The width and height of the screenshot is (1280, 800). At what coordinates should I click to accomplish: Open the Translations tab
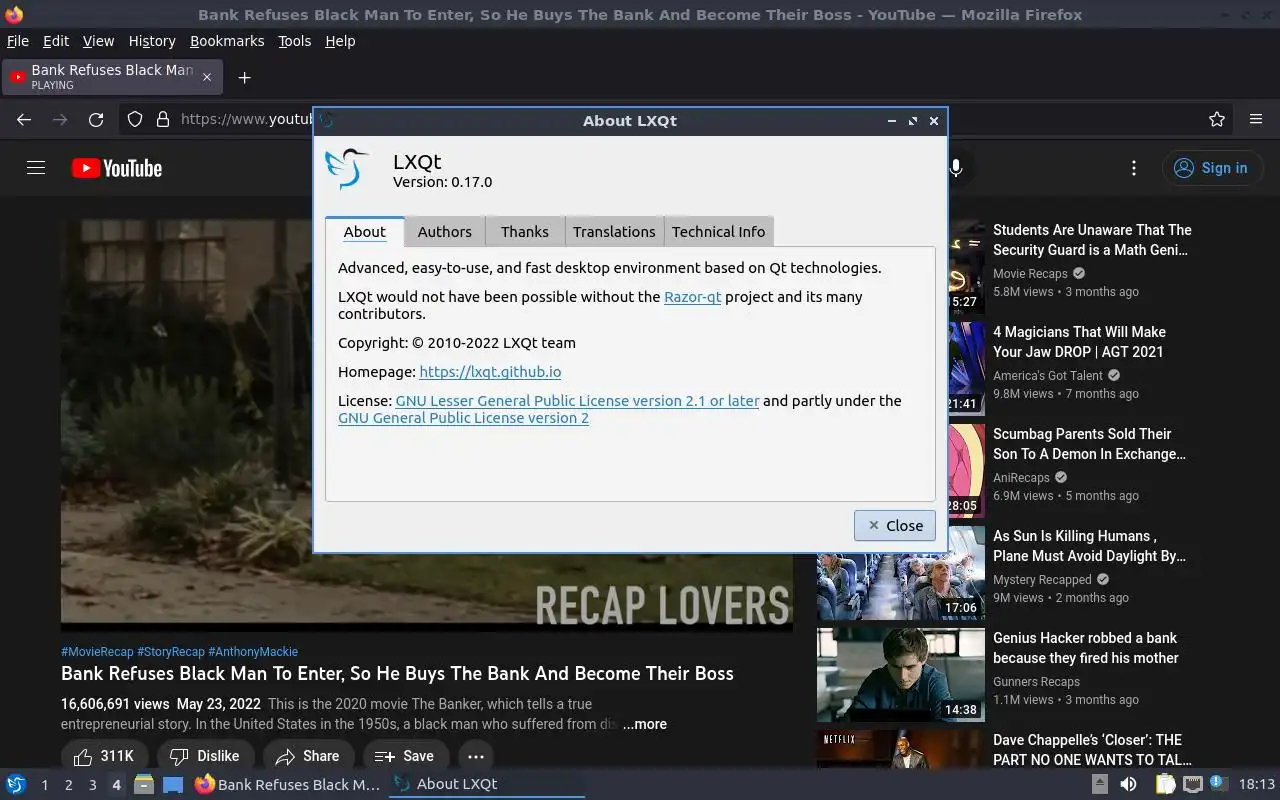tap(614, 231)
